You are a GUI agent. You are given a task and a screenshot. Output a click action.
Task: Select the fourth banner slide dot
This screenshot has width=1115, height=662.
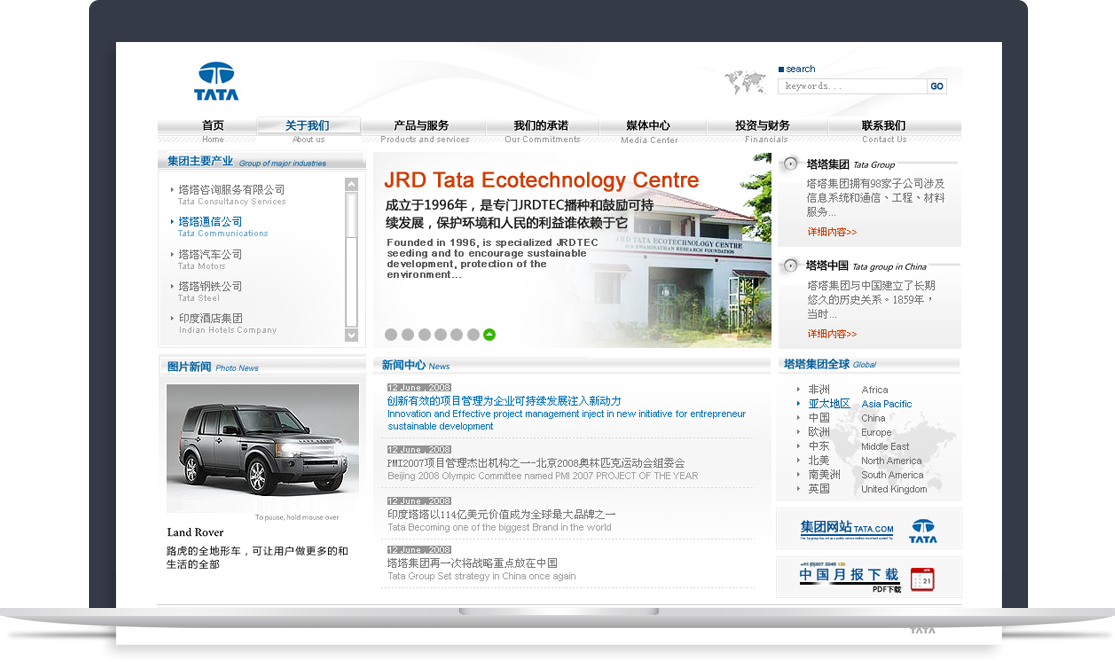pos(441,334)
